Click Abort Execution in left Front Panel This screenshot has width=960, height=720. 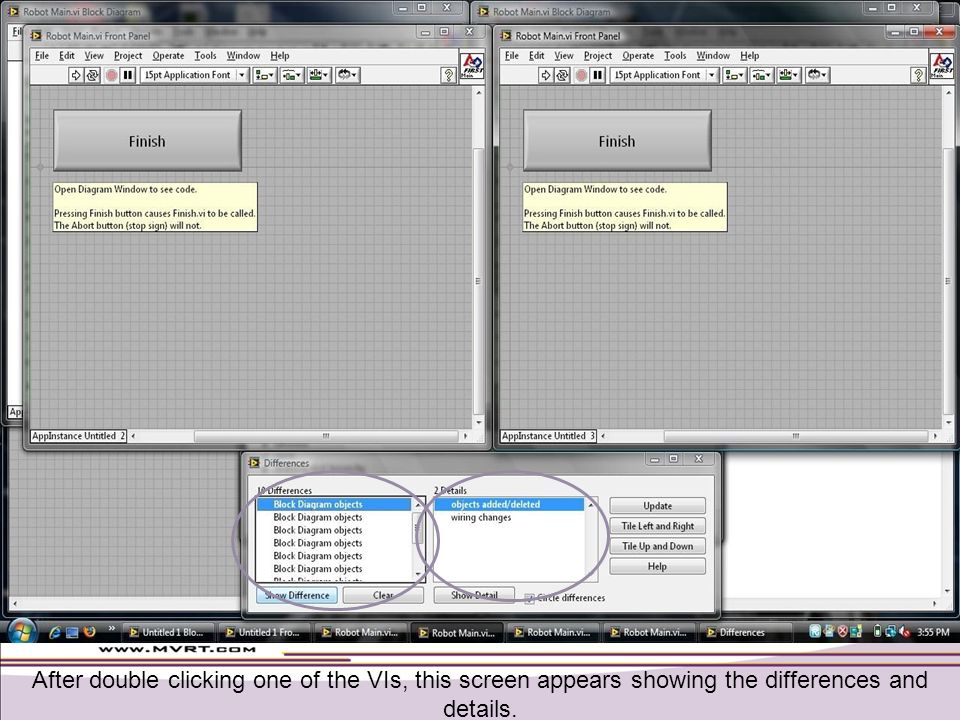pos(111,75)
